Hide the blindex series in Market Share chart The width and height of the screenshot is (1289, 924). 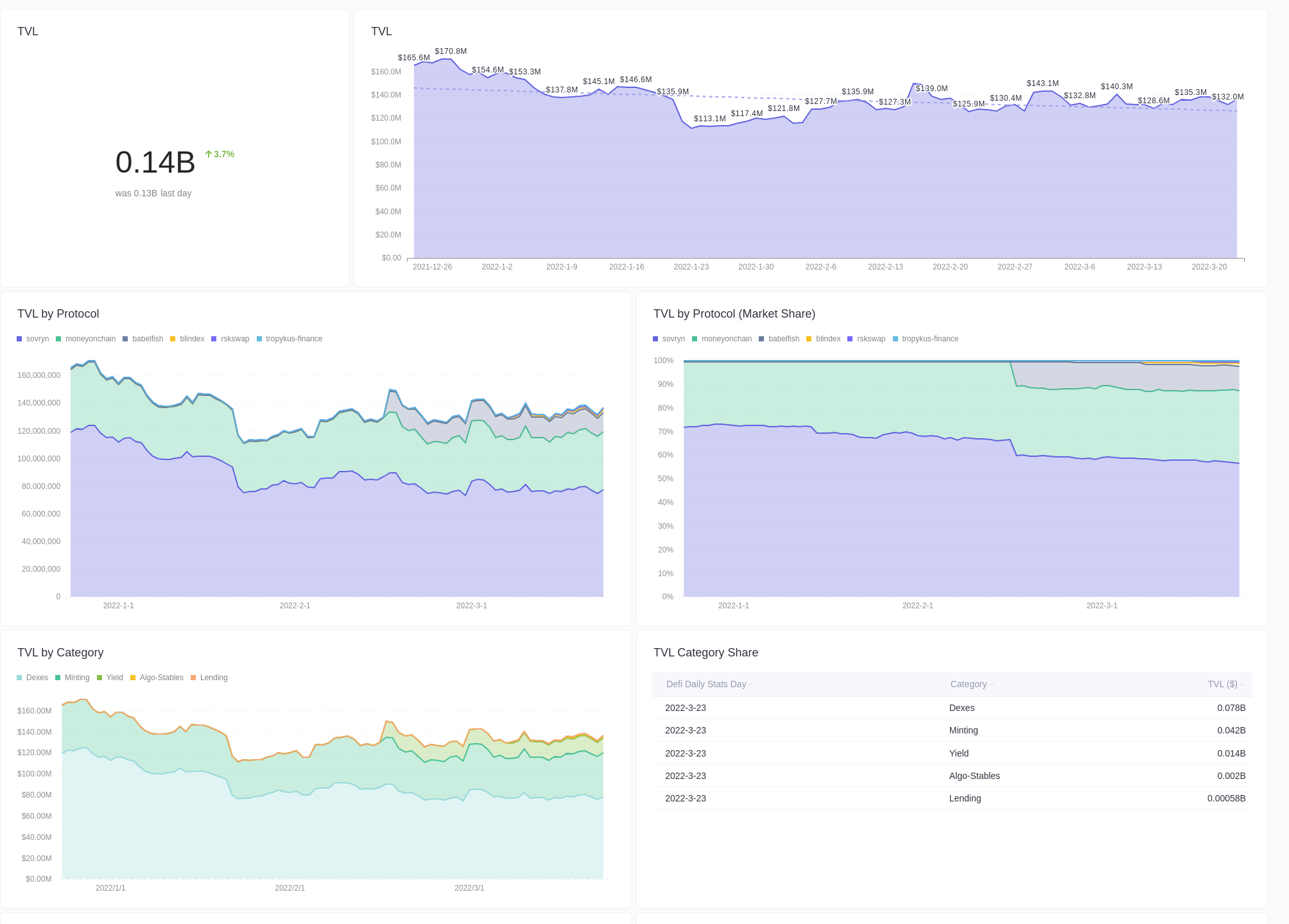827,338
